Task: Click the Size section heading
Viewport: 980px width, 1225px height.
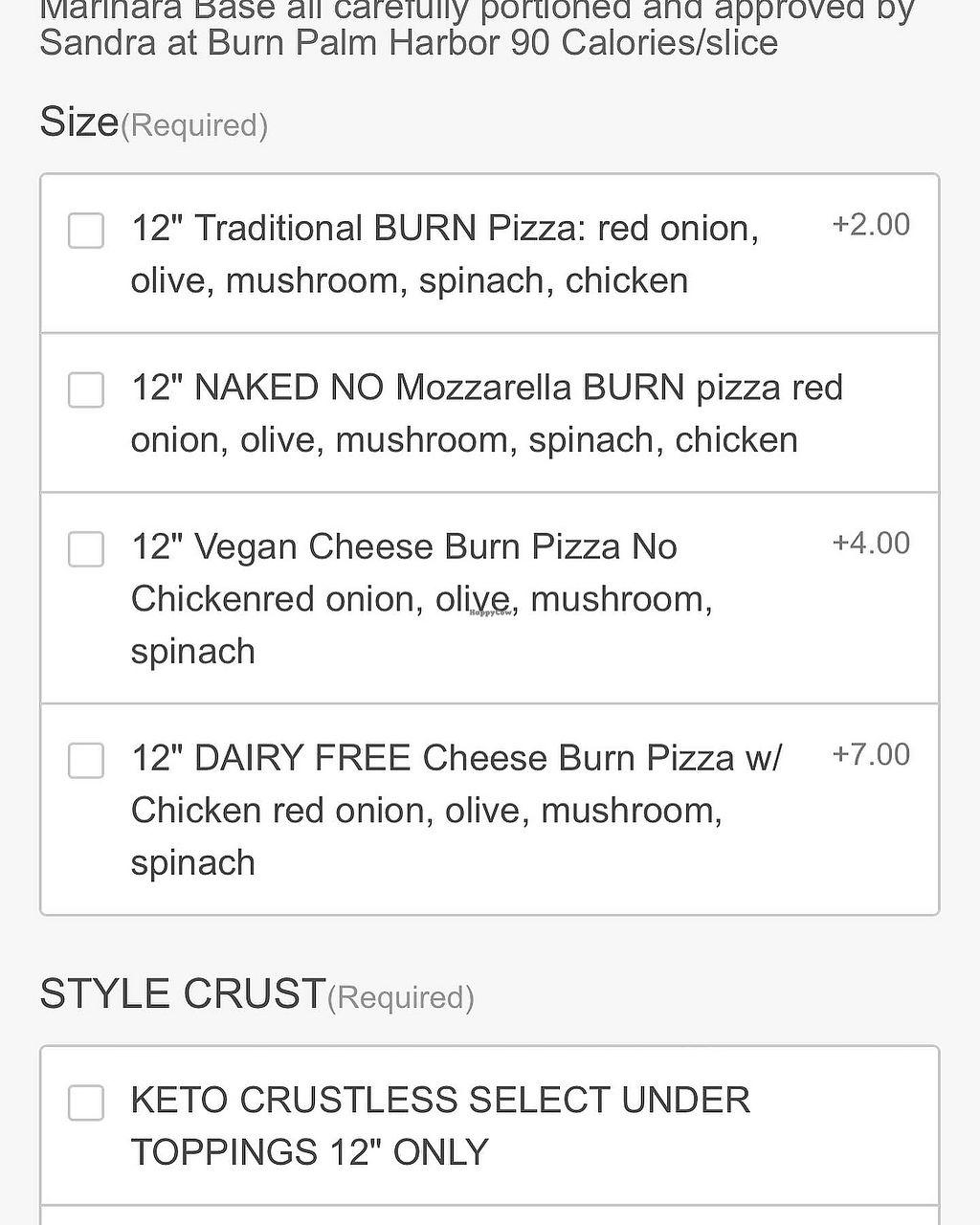Action: (78, 122)
